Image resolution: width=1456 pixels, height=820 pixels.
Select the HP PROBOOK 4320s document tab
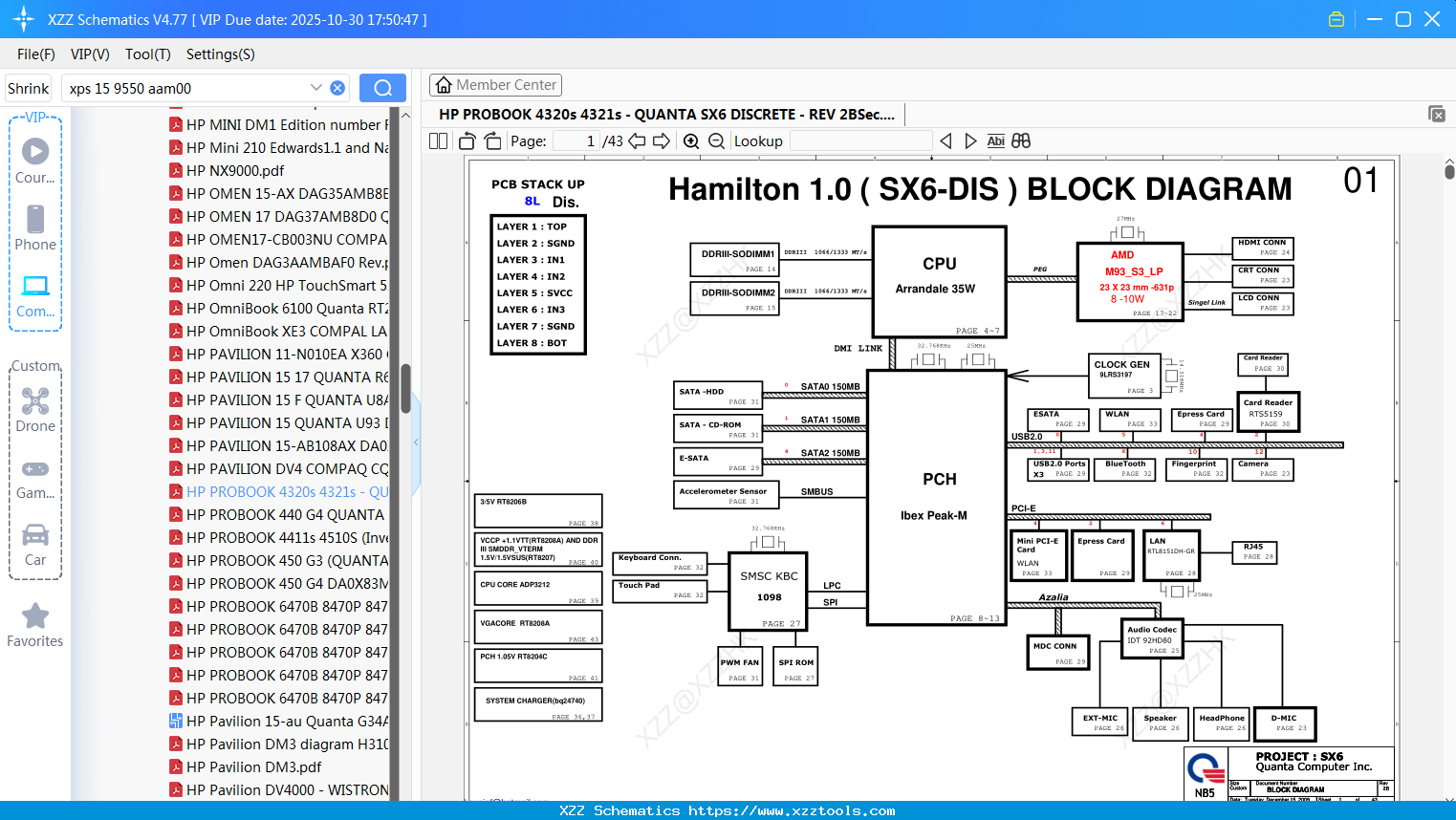[x=666, y=114]
